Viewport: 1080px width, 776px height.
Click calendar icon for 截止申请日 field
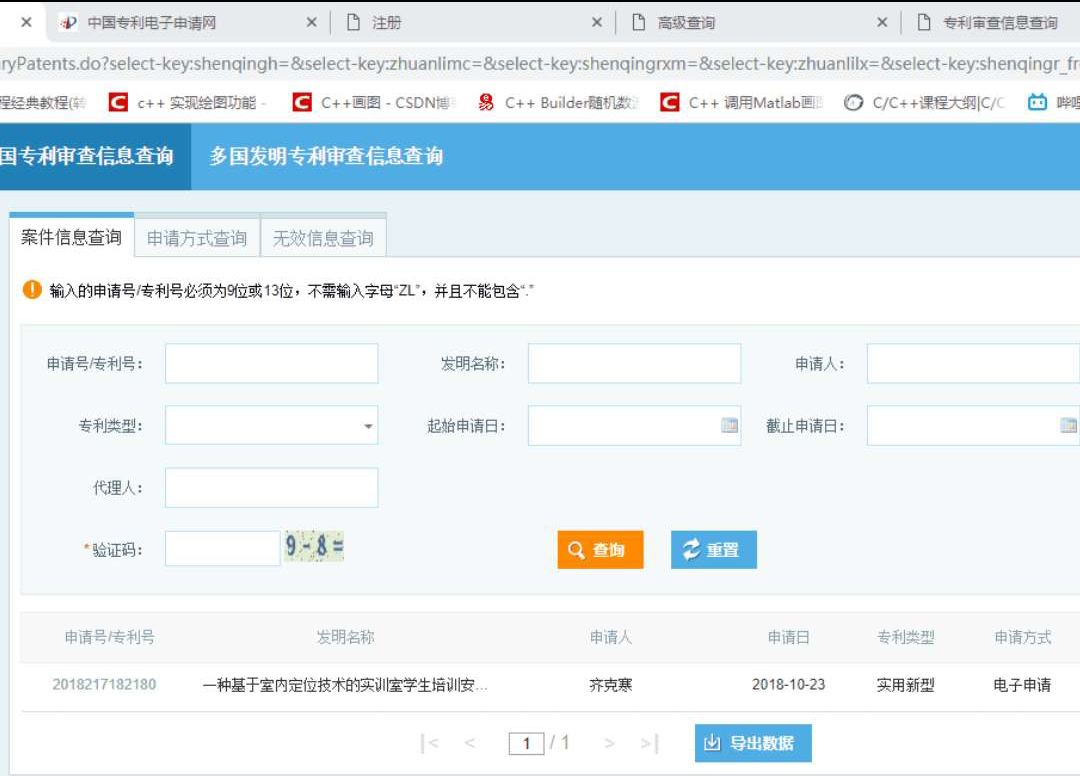pyautogui.click(x=1068, y=425)
